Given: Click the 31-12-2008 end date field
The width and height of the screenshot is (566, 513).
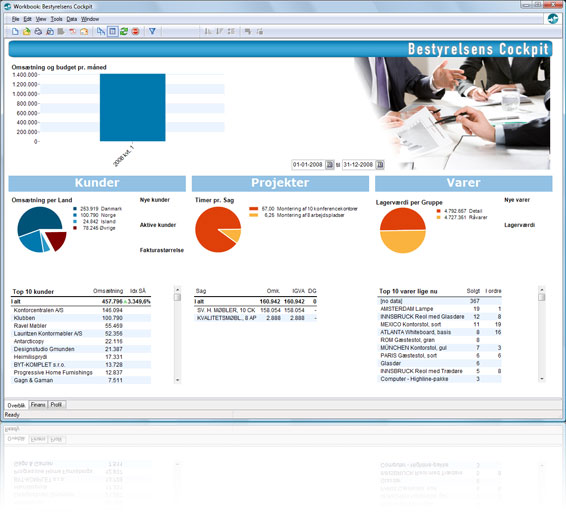Looking at the screenshot, I should point(358,165).
